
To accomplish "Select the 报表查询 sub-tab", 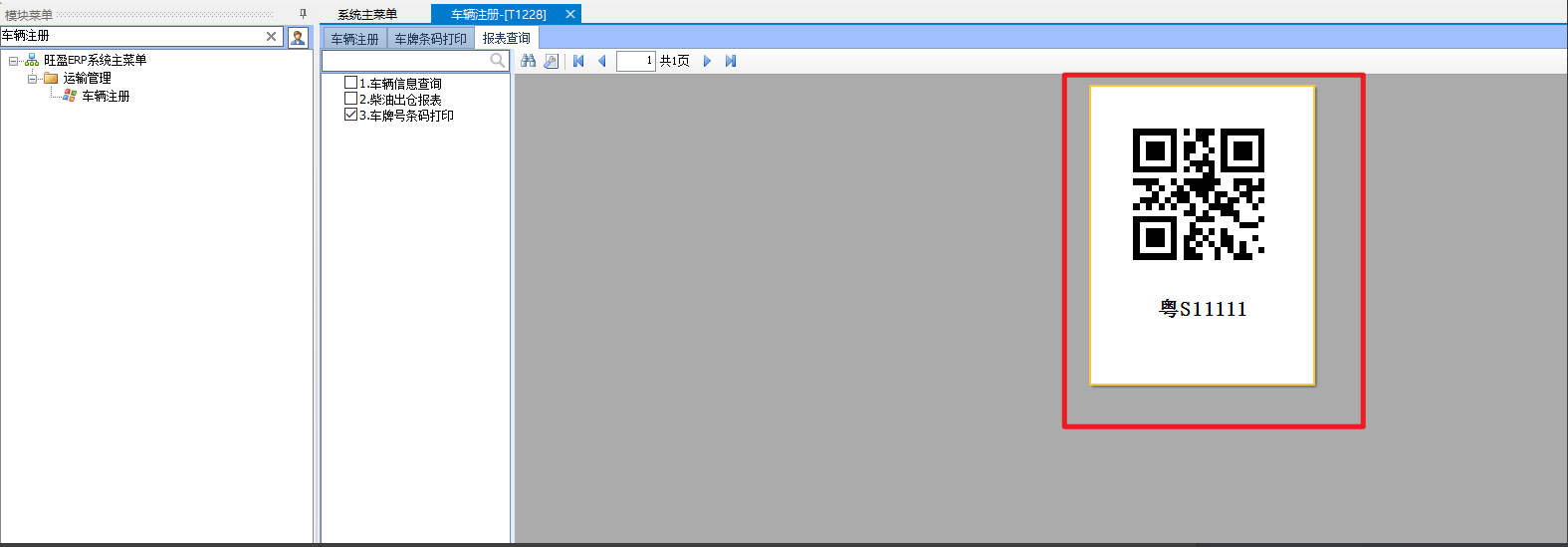I will 507,39.
